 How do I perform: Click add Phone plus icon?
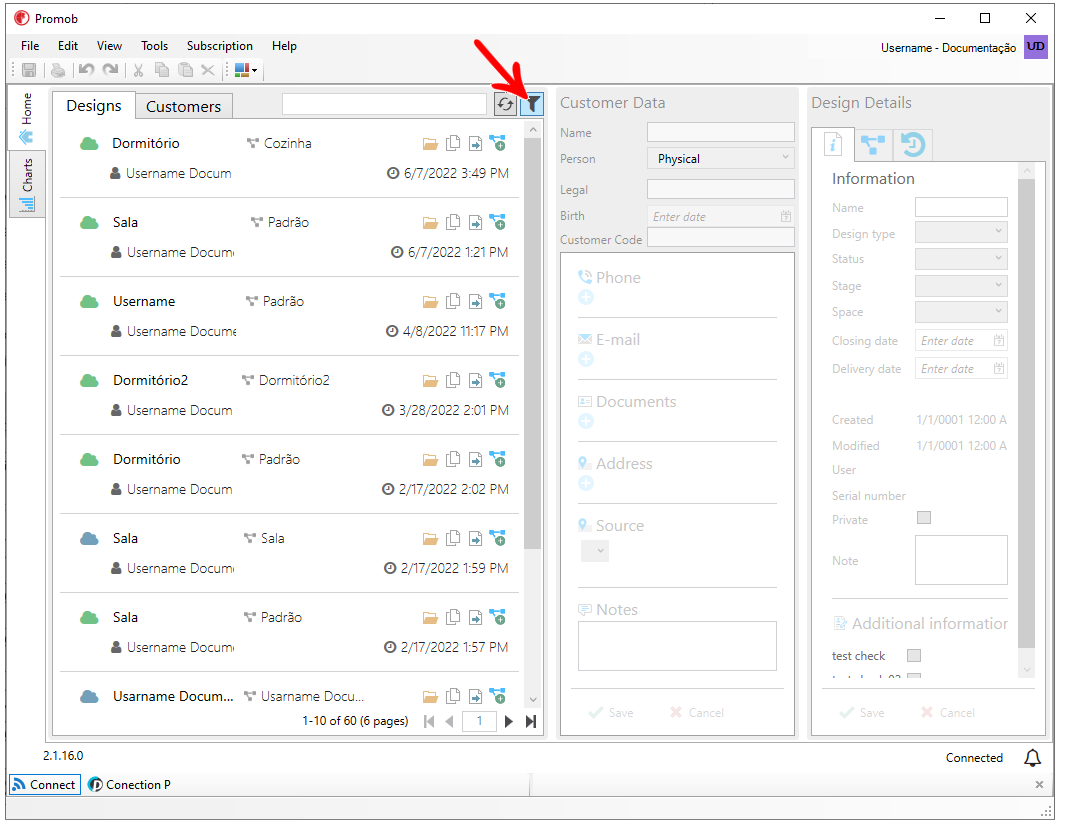586,297
